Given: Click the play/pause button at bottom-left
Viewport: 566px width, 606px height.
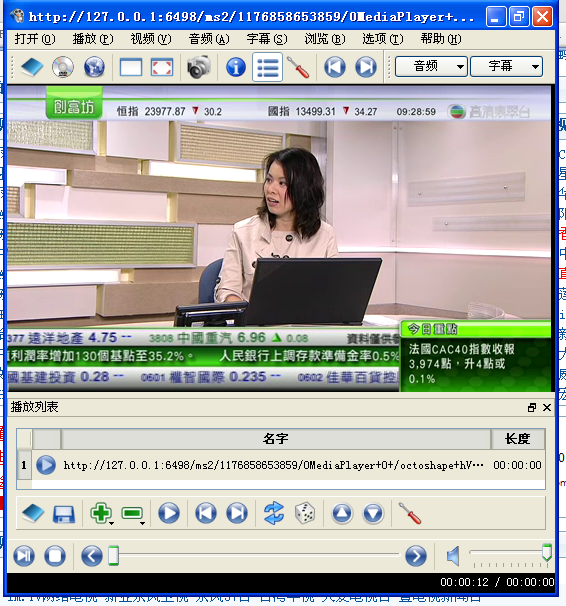Looking at the screenshot, I should tap(24, 556).
